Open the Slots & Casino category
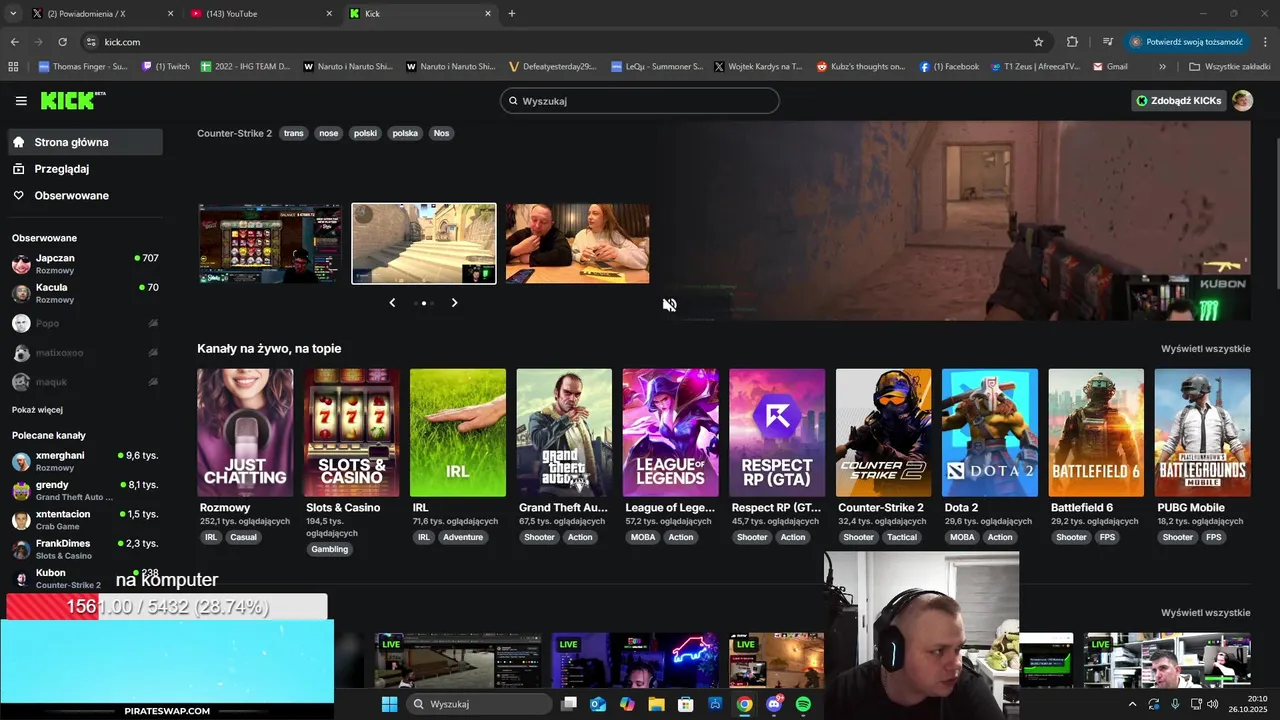Image resolution: width=1280 pixels, height=720 pixels. click(351, 433)
